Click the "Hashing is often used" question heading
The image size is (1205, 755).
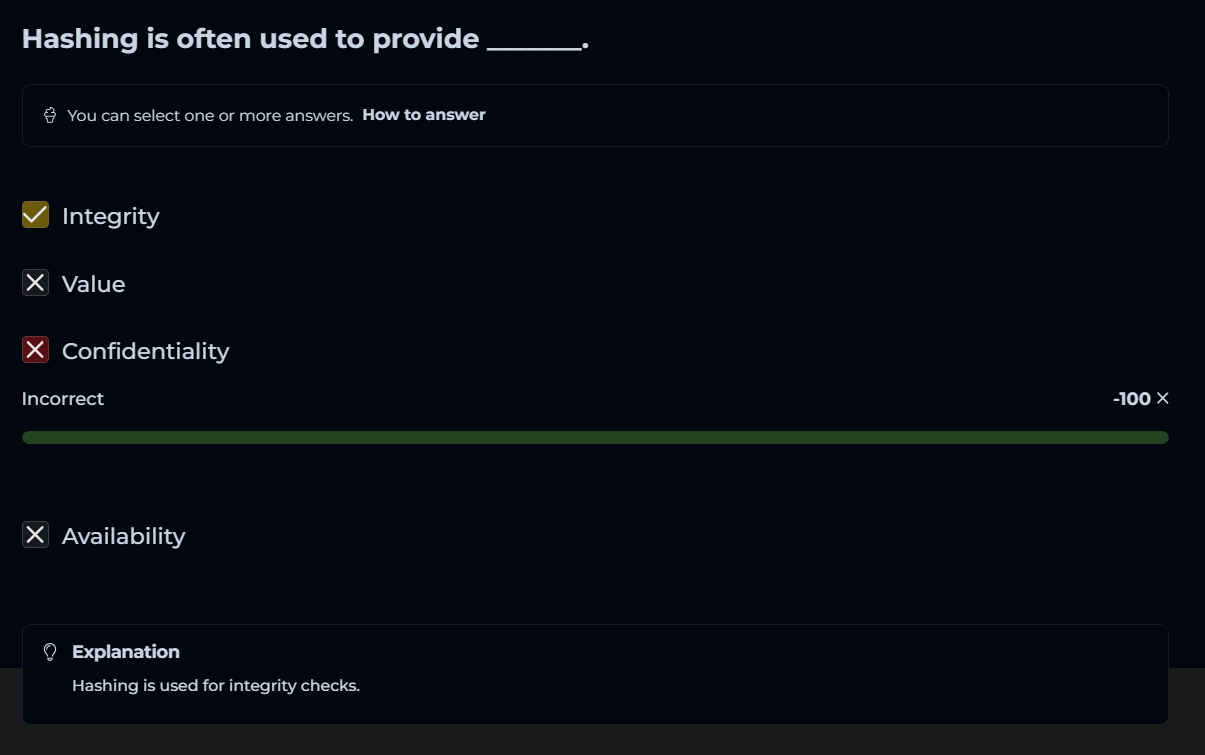(250, 39)
